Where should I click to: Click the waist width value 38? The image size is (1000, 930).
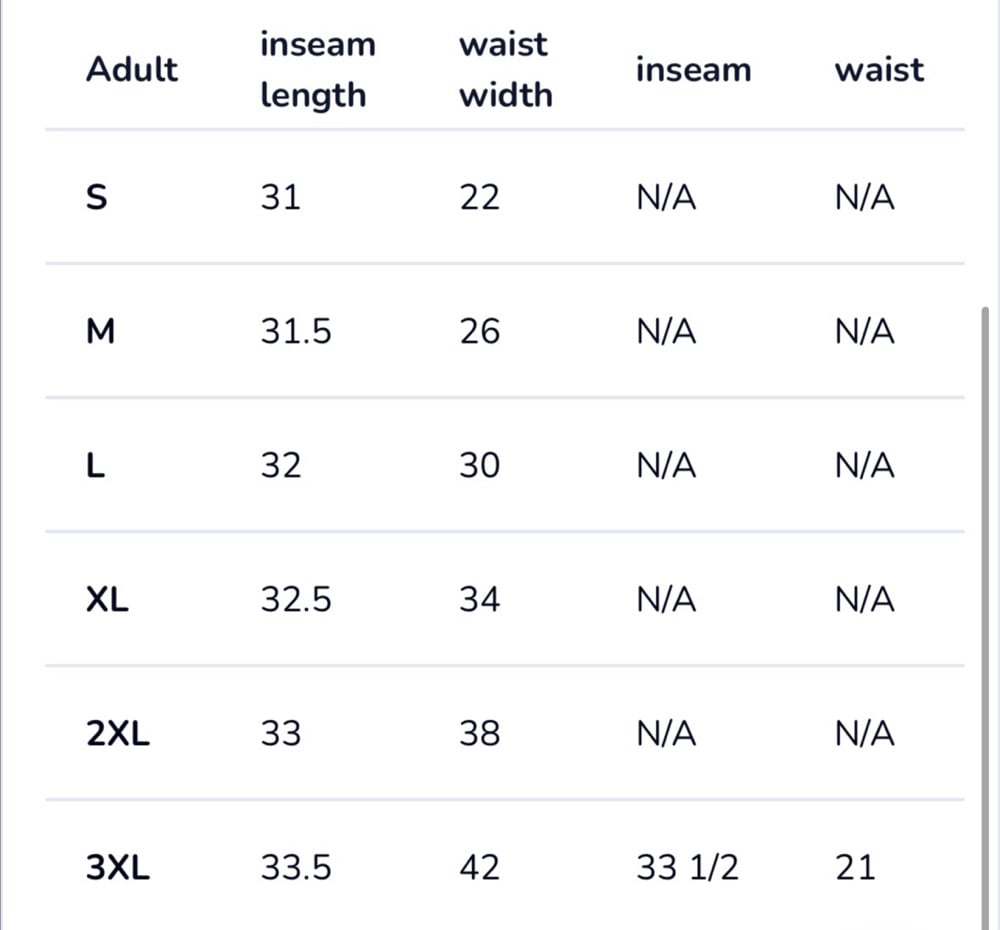(479, 734)
